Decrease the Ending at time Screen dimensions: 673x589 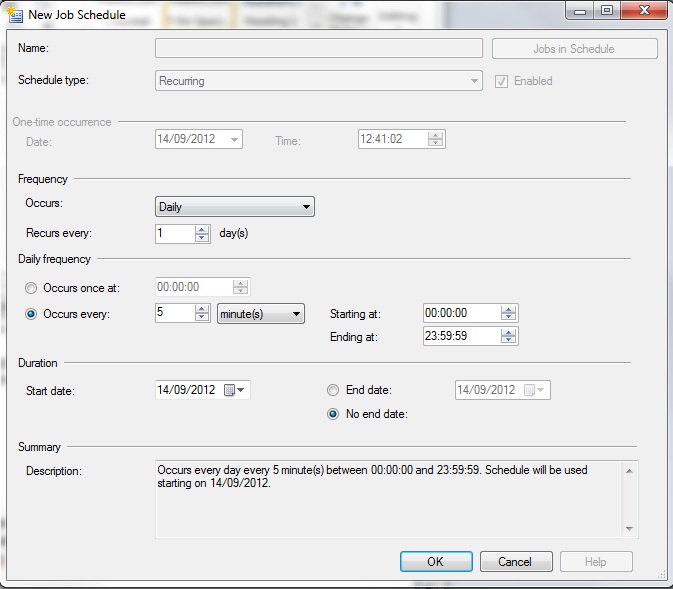click(509, 341)
